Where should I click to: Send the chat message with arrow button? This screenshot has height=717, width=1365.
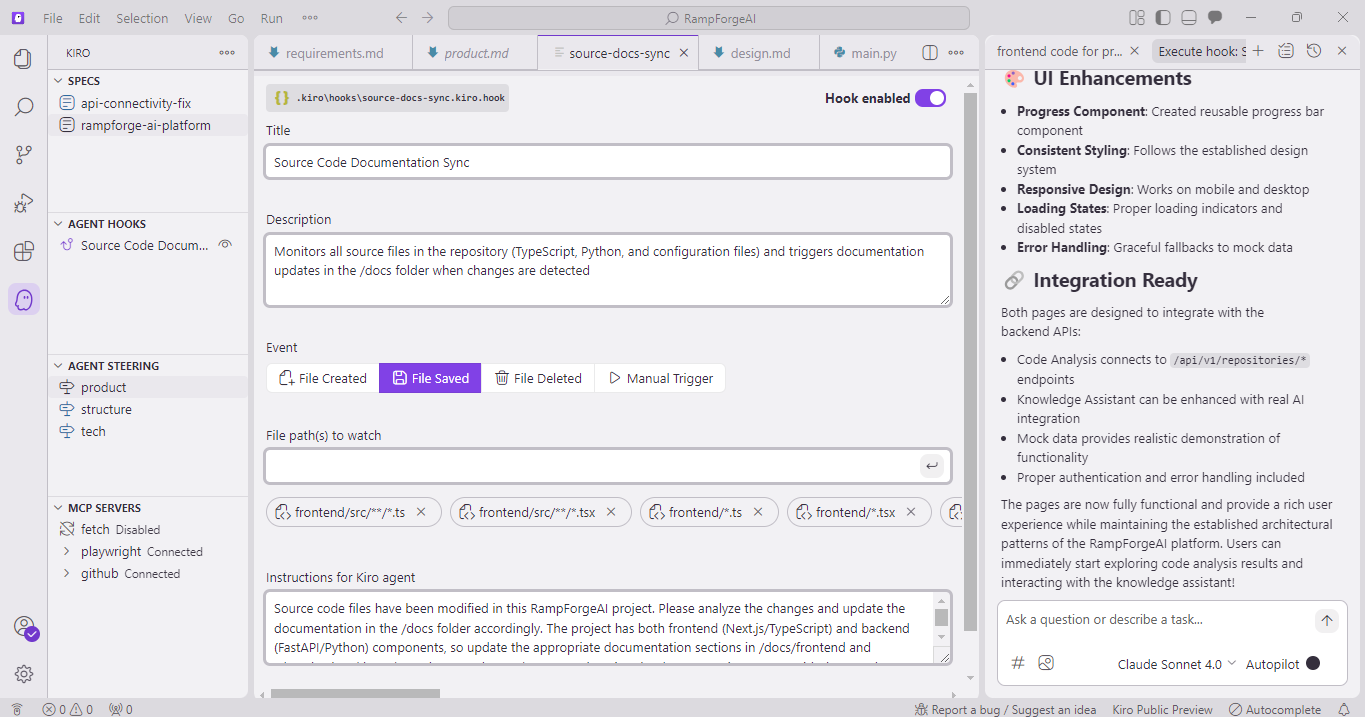1326,621
